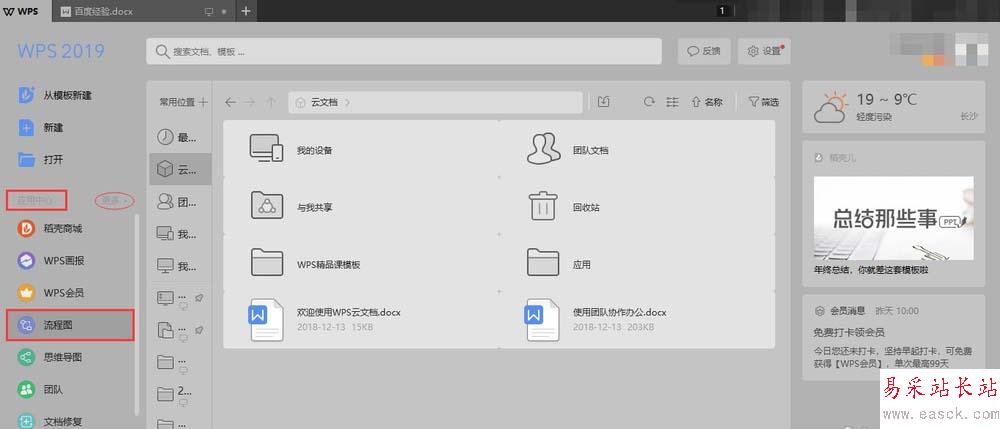Click the 年终总结，你就差这套模板啦 caption
This screenshot has width=1000, height=429.
coord(871,270)
